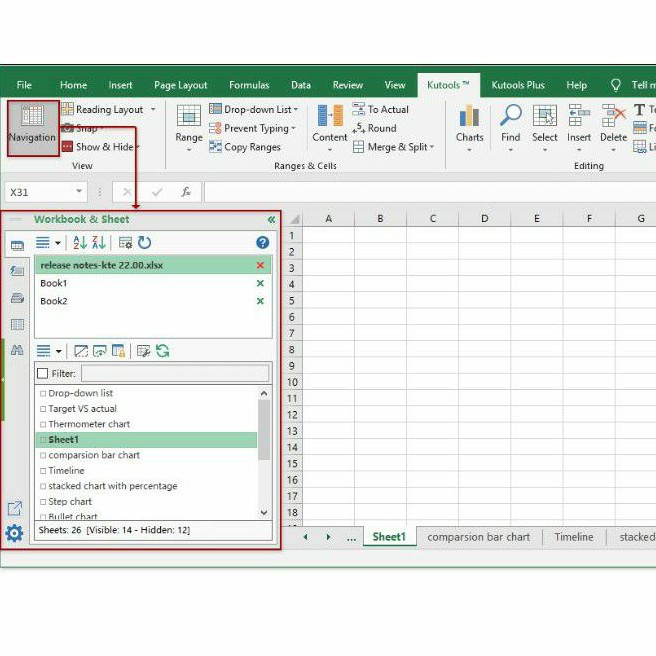Screen dimensions: 656x656
Task: Sort workbooks in ascending A-Z order
Action: point(80,242)
